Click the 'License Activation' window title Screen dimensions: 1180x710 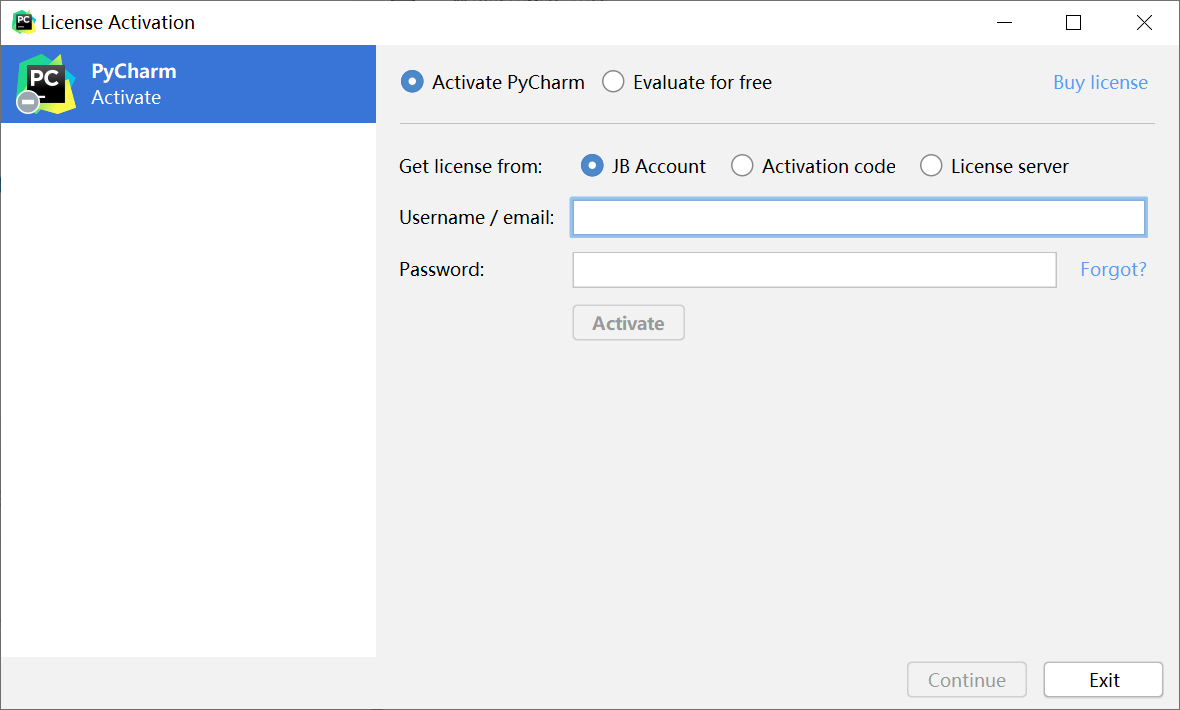pyautogui.click(x=118, y=23)
